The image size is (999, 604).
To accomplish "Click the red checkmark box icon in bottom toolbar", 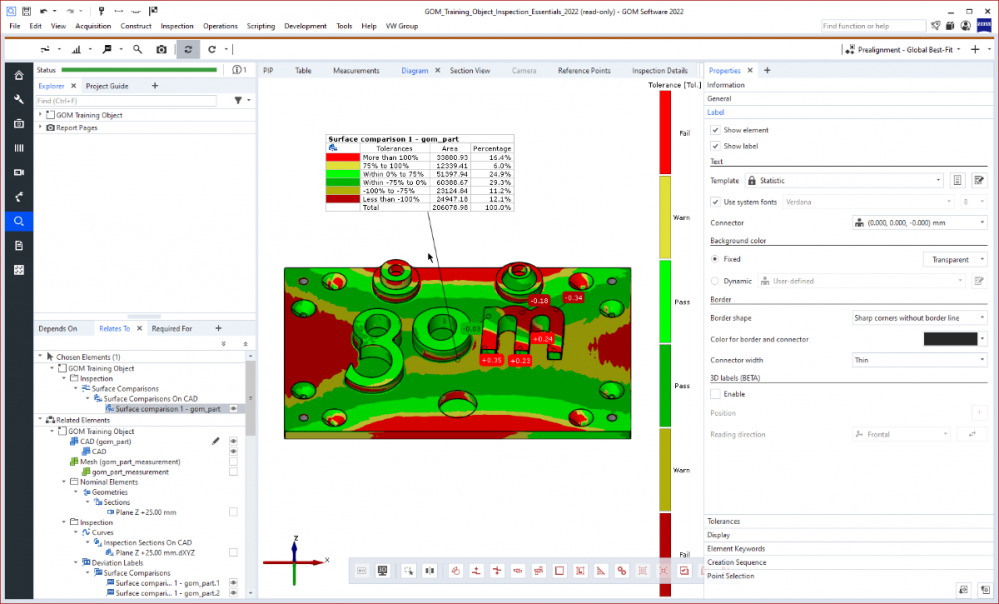I will [684, 571].
